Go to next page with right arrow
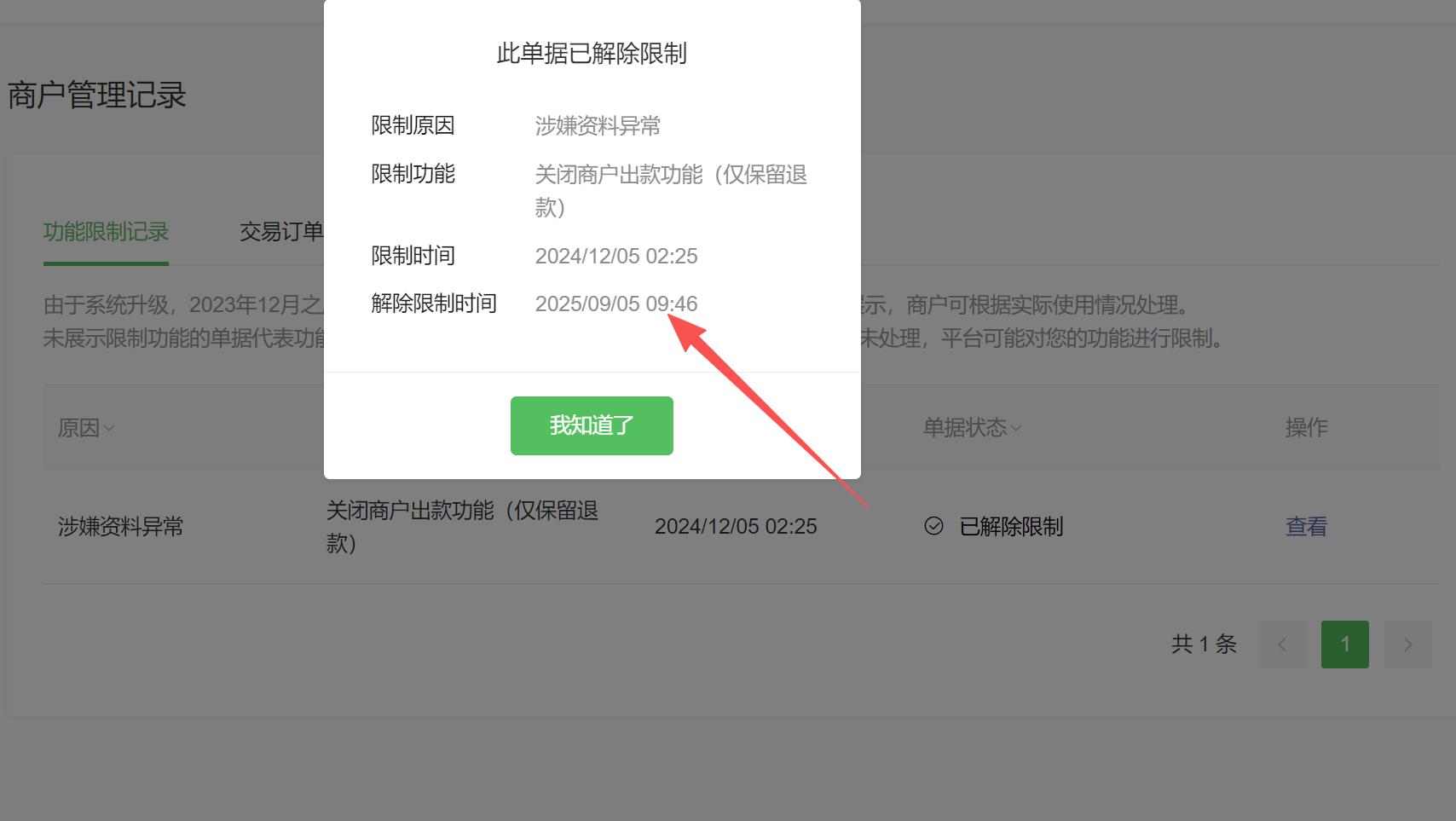 (x=1407, y=645)
